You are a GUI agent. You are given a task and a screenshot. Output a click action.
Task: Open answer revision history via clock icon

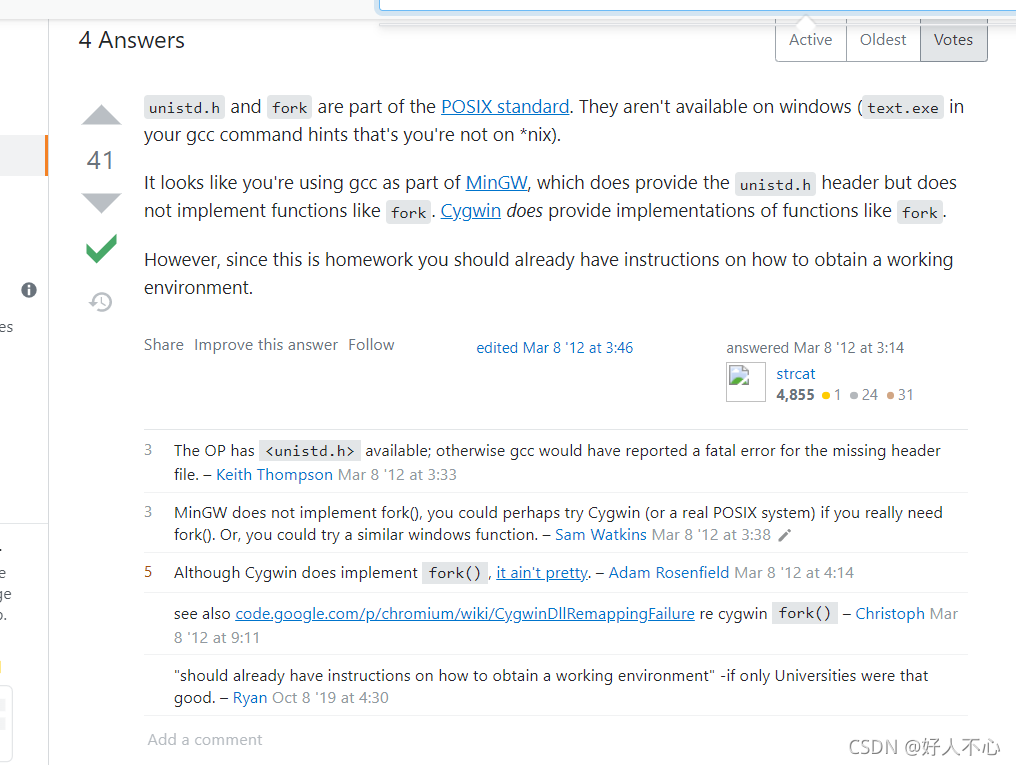pos(100,301)
